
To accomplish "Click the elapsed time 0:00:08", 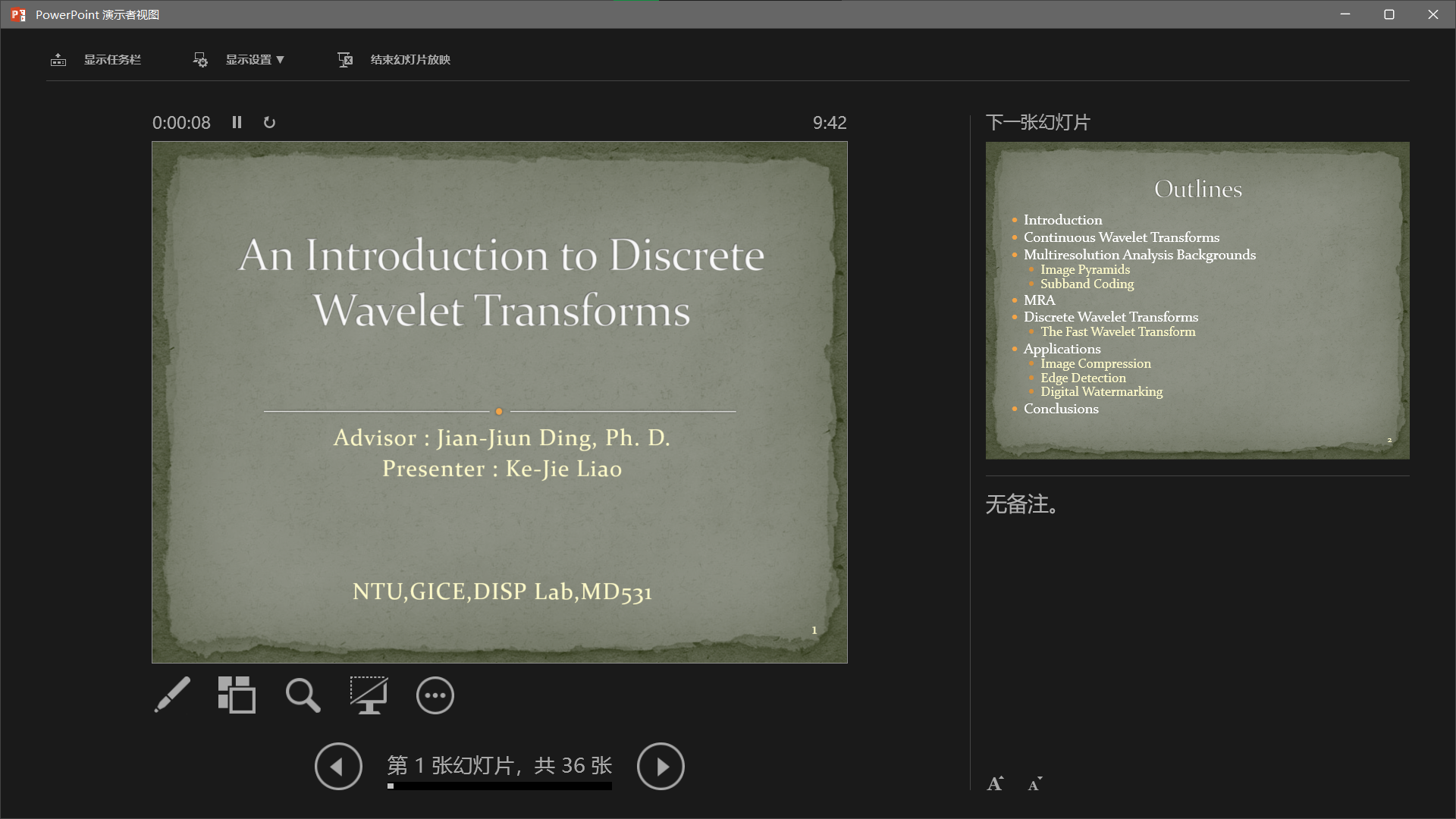I will (181, 123).
